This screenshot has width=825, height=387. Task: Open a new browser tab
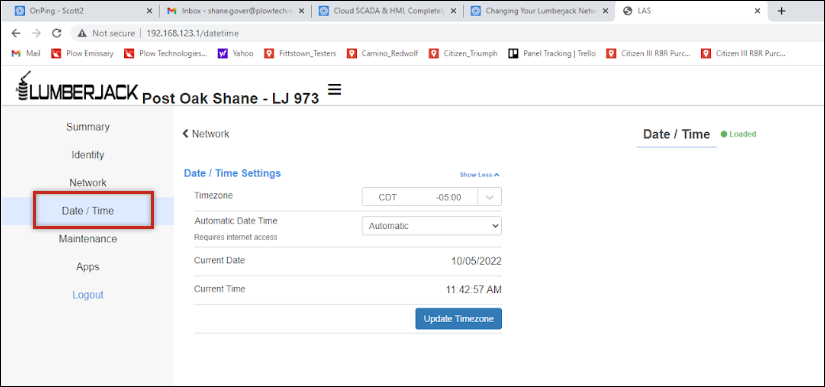[781, 11]
